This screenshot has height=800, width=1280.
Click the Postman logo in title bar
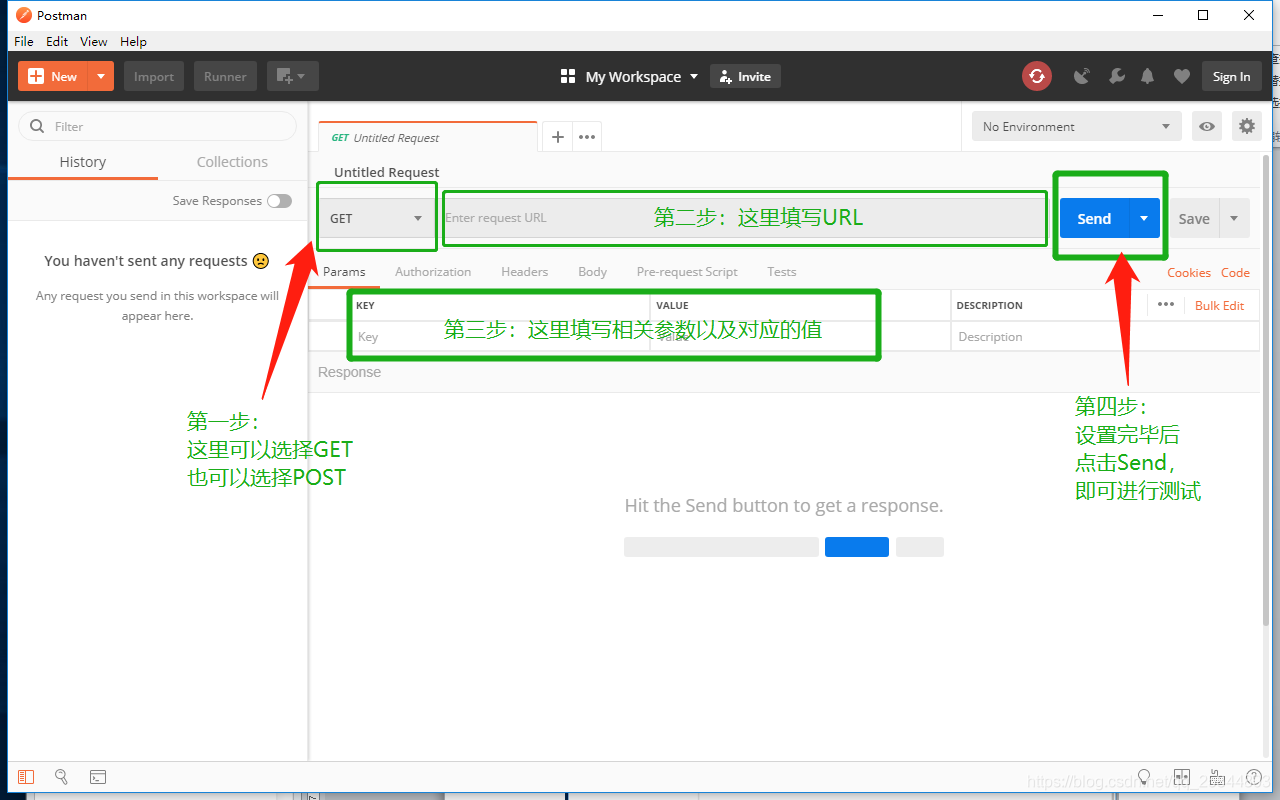click(x=24, y=15)
